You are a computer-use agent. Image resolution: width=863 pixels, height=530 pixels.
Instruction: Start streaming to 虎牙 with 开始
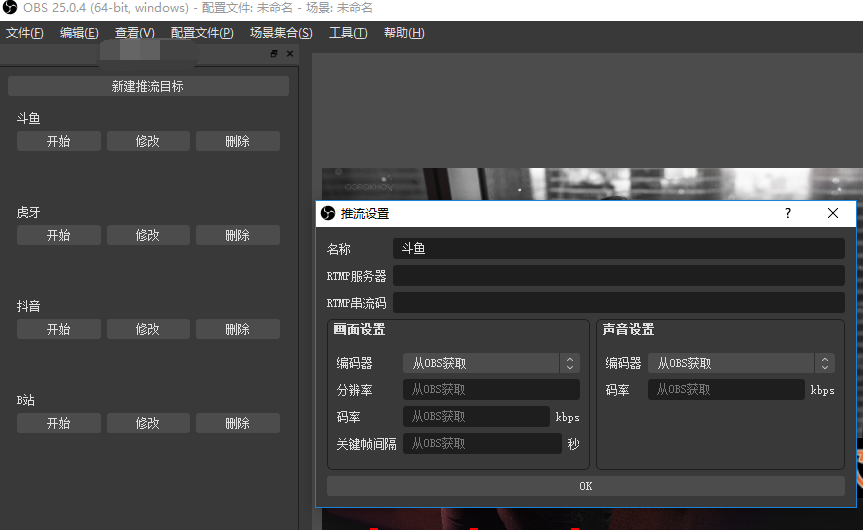click(x=58, y=236)
